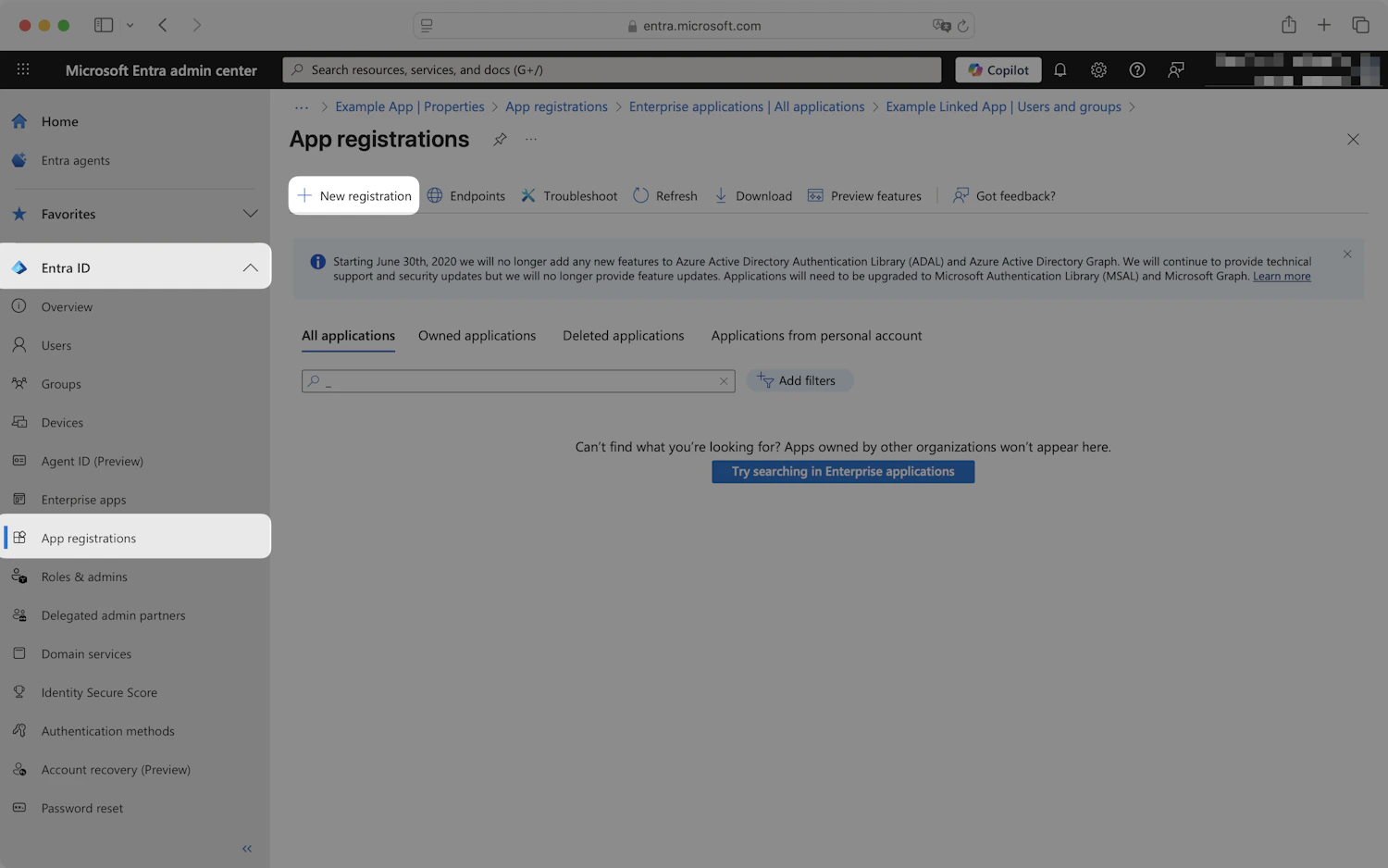The height and width of the screenshot is (868, 1388).
Task: Dismiss the ADAL info banner
Action: (1347, 254)
